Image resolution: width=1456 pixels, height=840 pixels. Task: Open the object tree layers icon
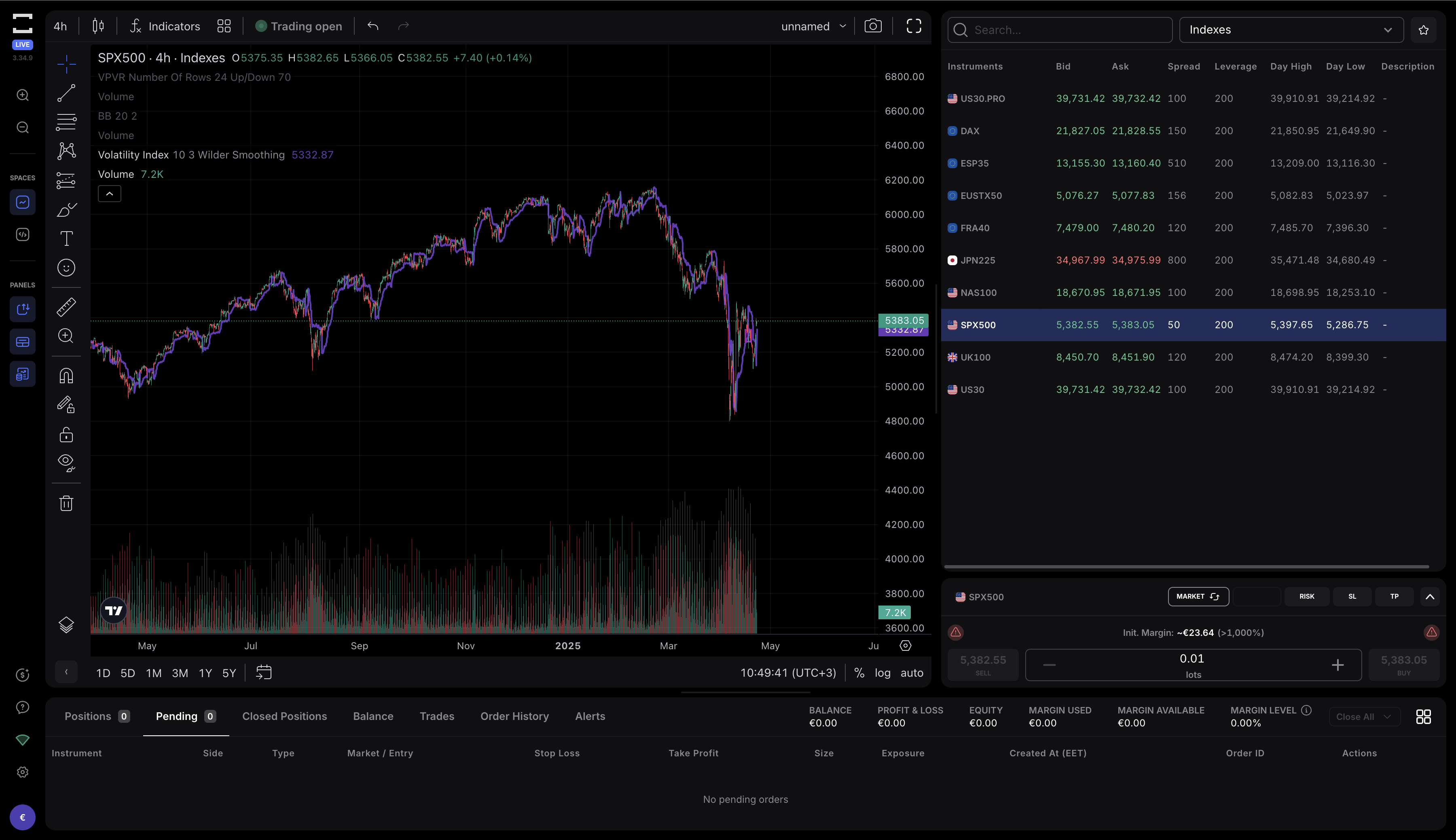pos(66,625)
